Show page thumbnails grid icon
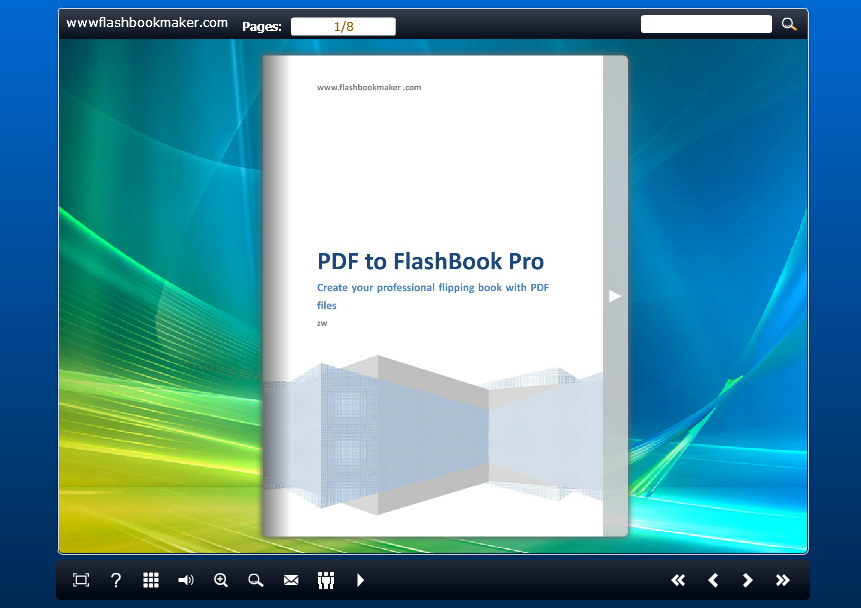This screenshot has height=608, width=861. click(151, 580)
